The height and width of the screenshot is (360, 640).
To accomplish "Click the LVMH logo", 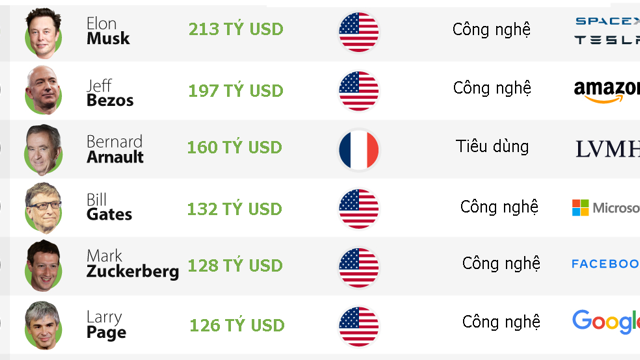I will [607, 149].
